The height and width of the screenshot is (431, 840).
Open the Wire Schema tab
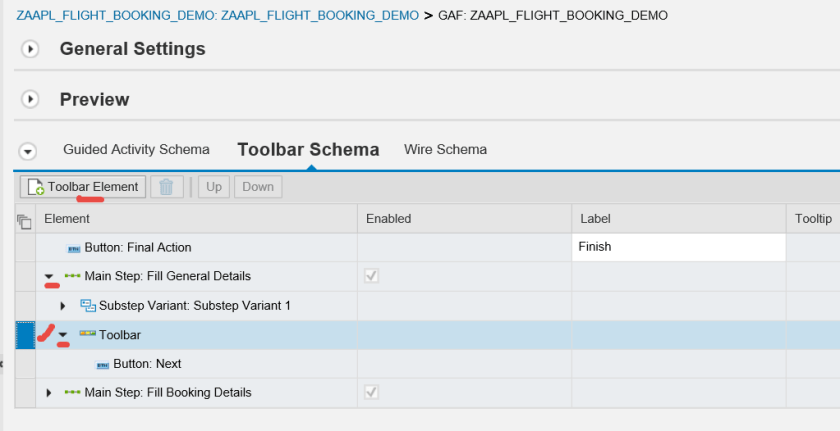pyautogui.click(x=445, y=150)
